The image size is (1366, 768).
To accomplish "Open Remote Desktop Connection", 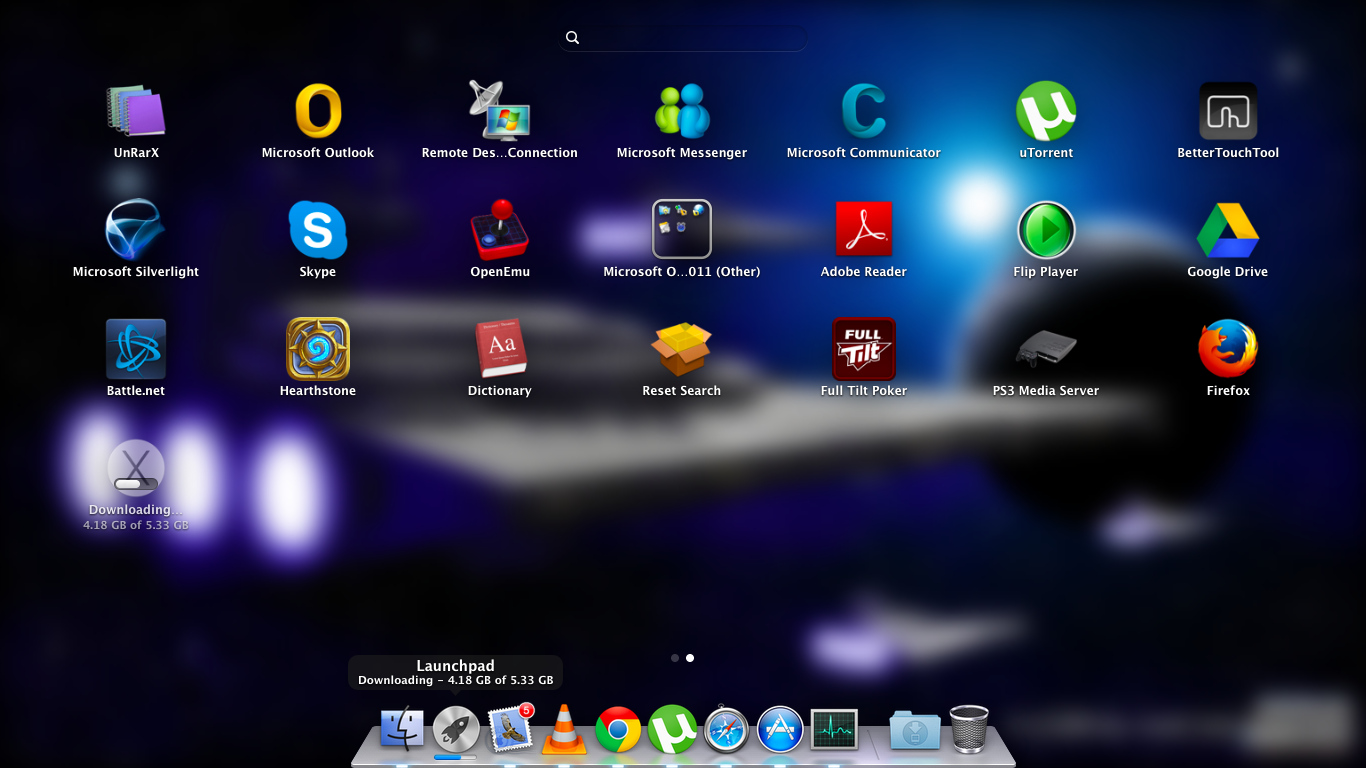I will 499,111.
